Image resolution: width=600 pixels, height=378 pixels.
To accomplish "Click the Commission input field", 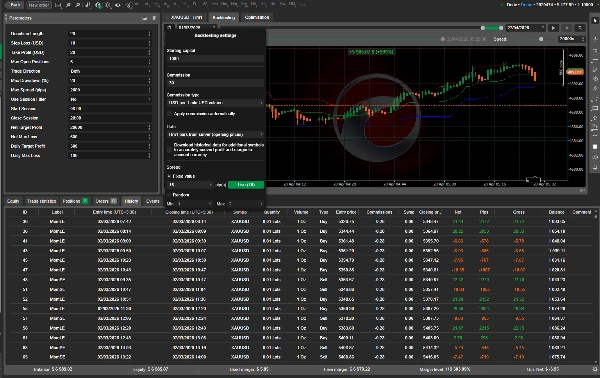I will [215, 83].
